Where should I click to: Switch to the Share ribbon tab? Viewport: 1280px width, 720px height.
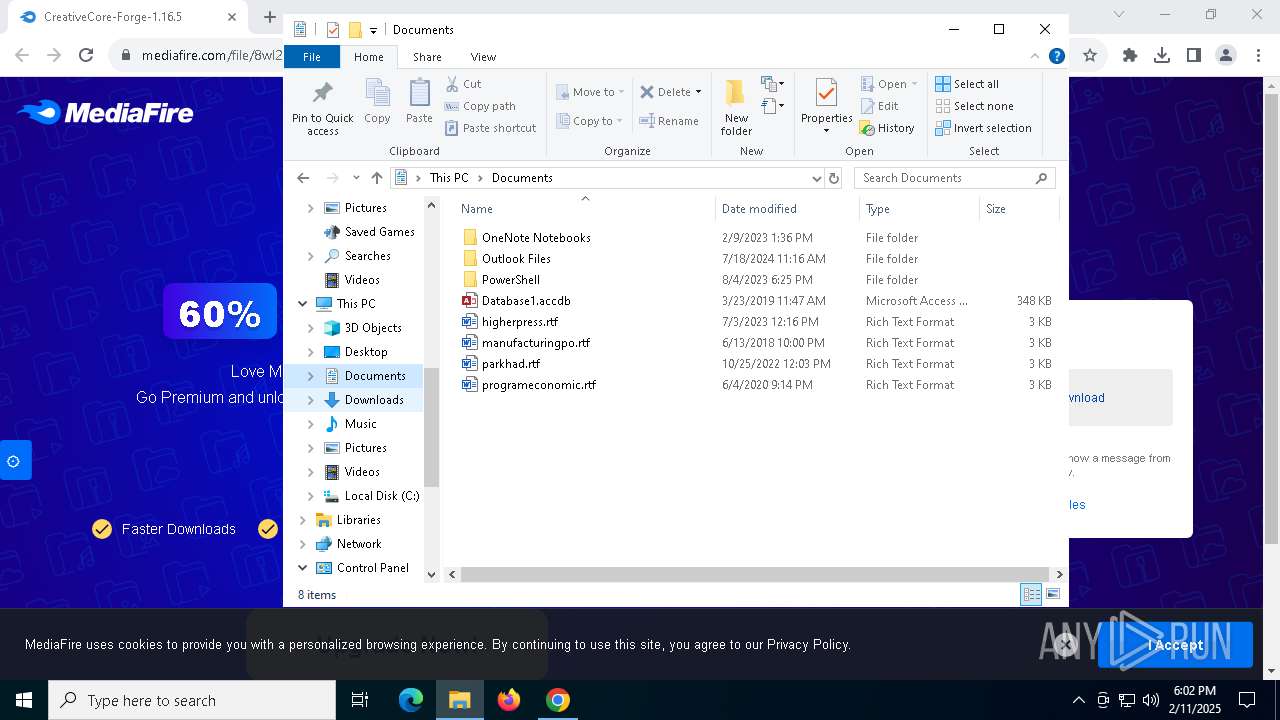427,57
